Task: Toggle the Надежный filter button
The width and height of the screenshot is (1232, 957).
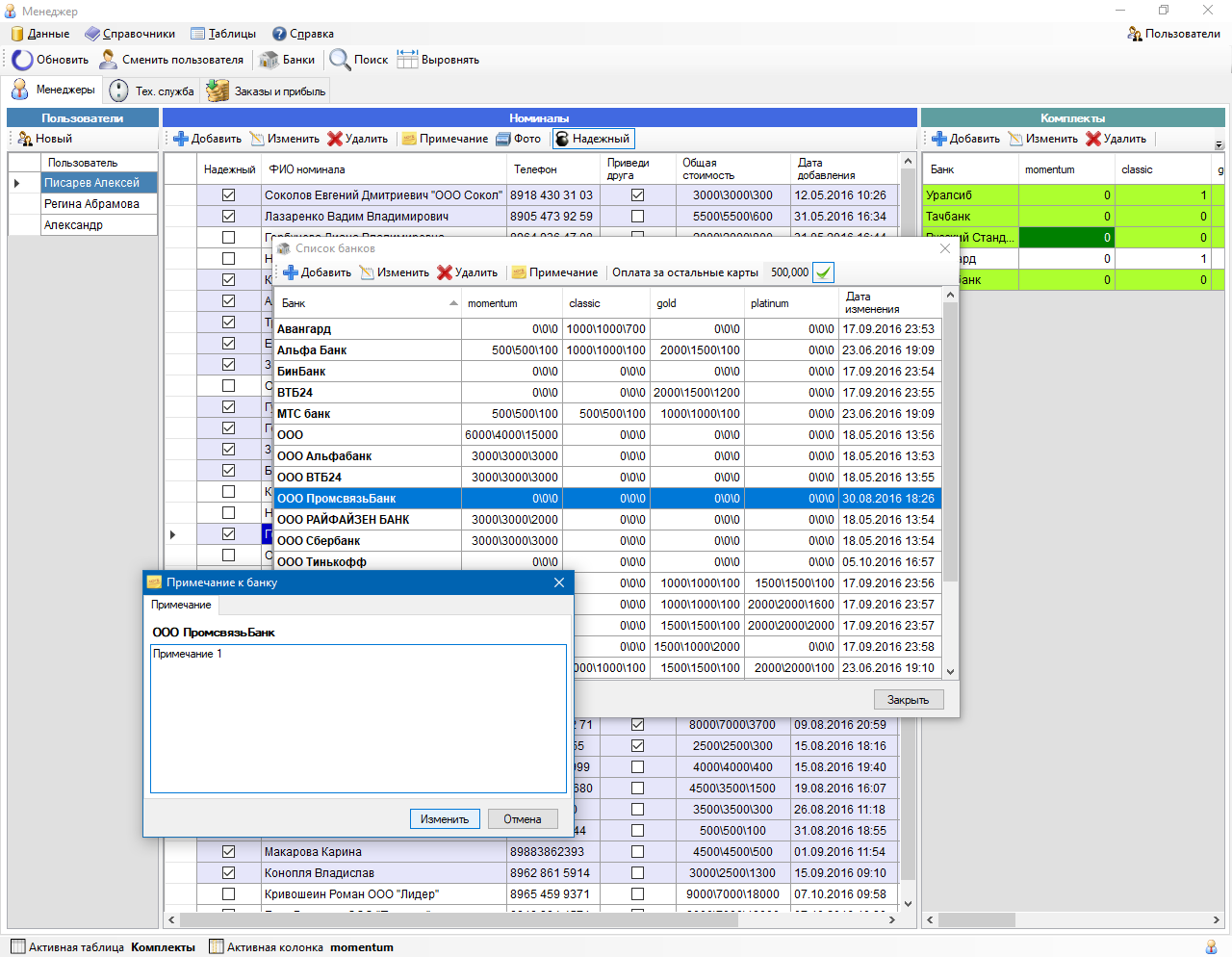Action: click(593, 139)
